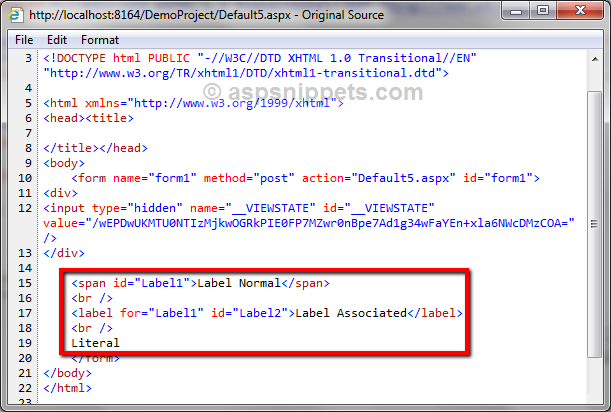Click line number 7 in the gutter
This screenshot has width=611, height=412.
(x=28, y=133)
